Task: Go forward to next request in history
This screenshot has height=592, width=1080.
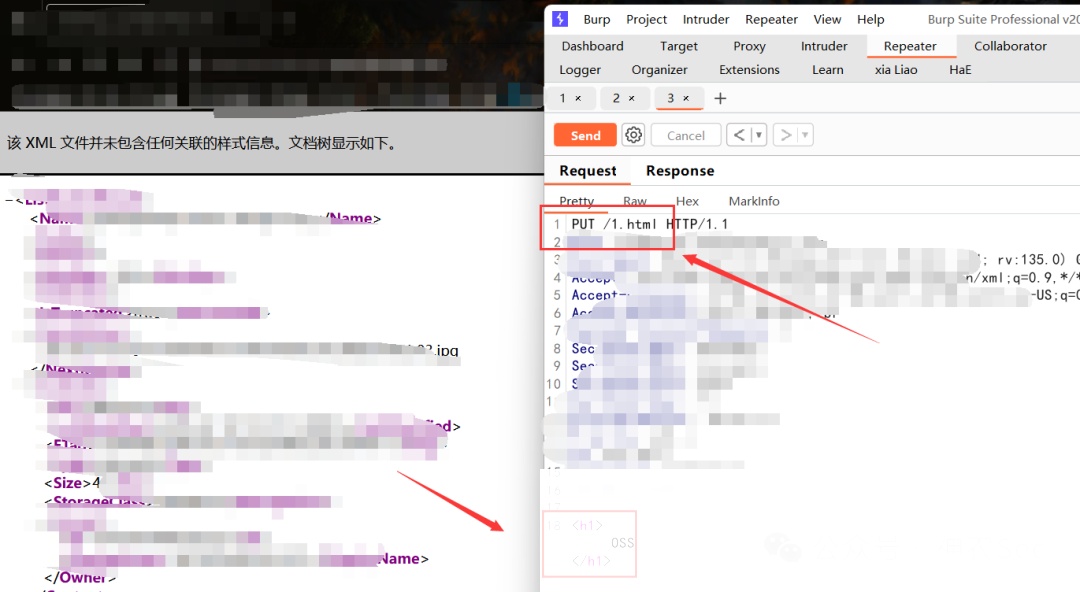Action: click(785, 134)
